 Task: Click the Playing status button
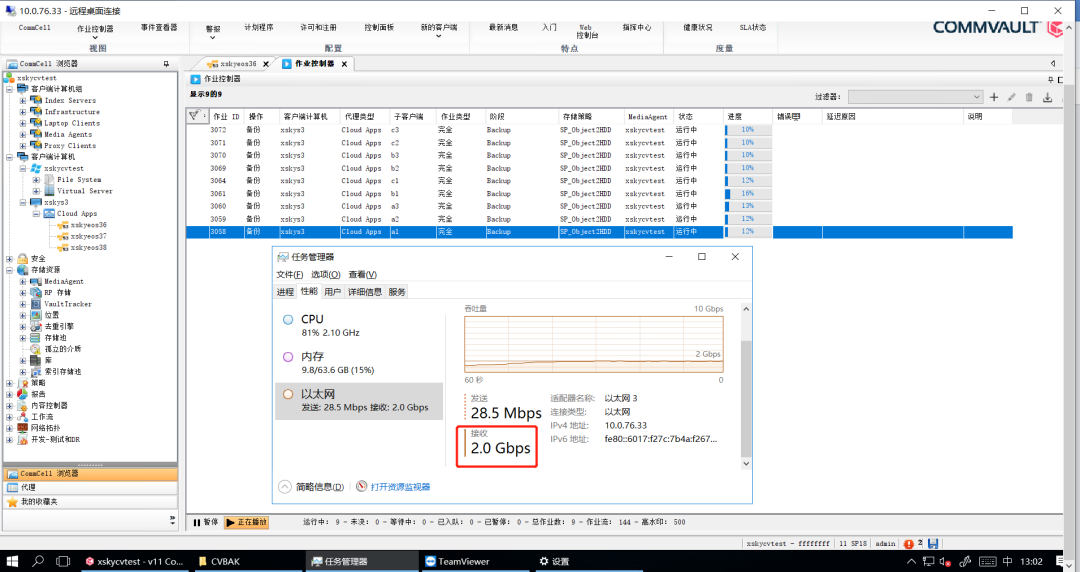click(x=246, y=522)
